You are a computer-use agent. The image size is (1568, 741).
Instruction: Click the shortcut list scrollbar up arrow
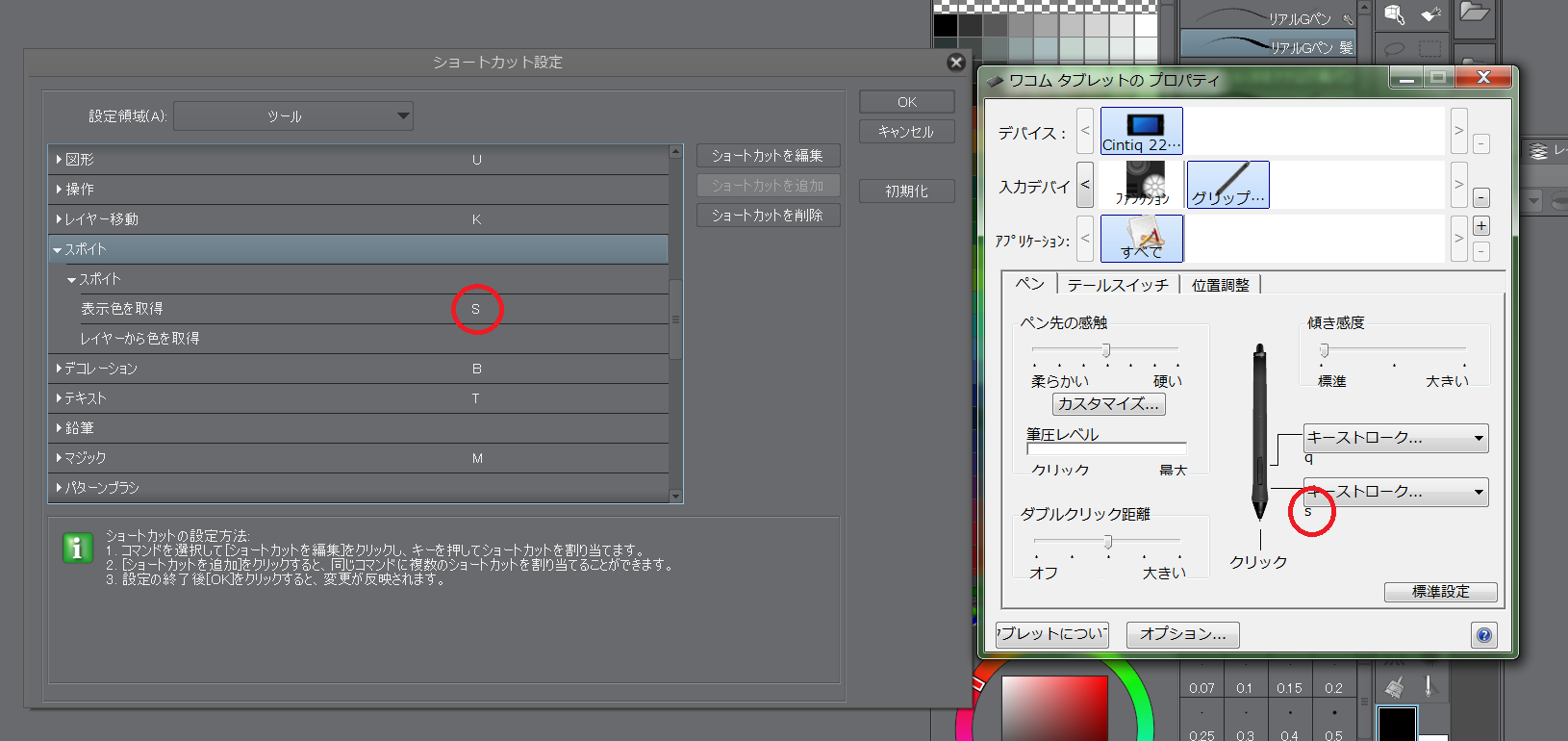tap(676, 152)
